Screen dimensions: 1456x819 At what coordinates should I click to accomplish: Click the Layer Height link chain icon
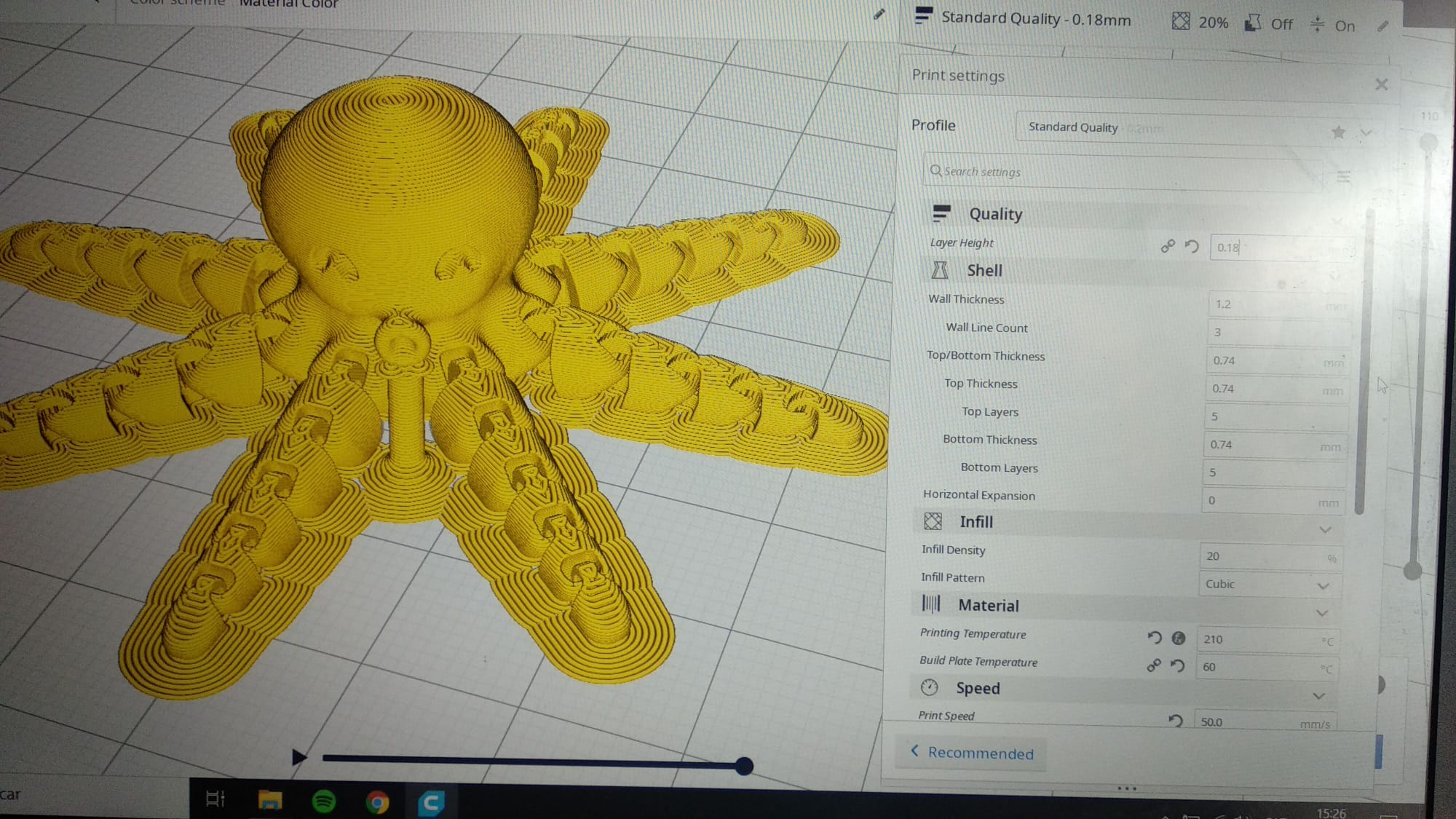coord(1168,246)
